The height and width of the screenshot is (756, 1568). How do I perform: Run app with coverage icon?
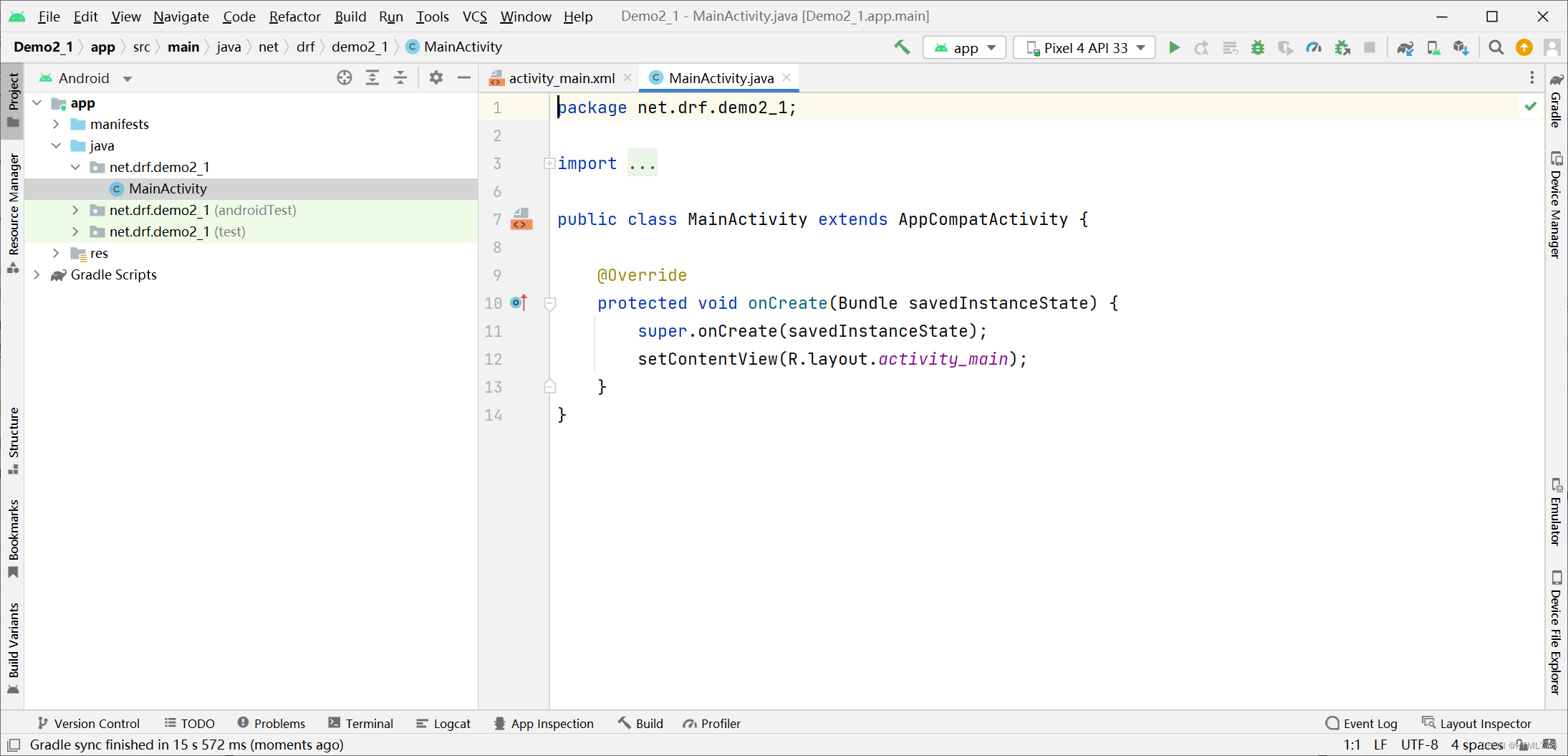coord(1286,47)
